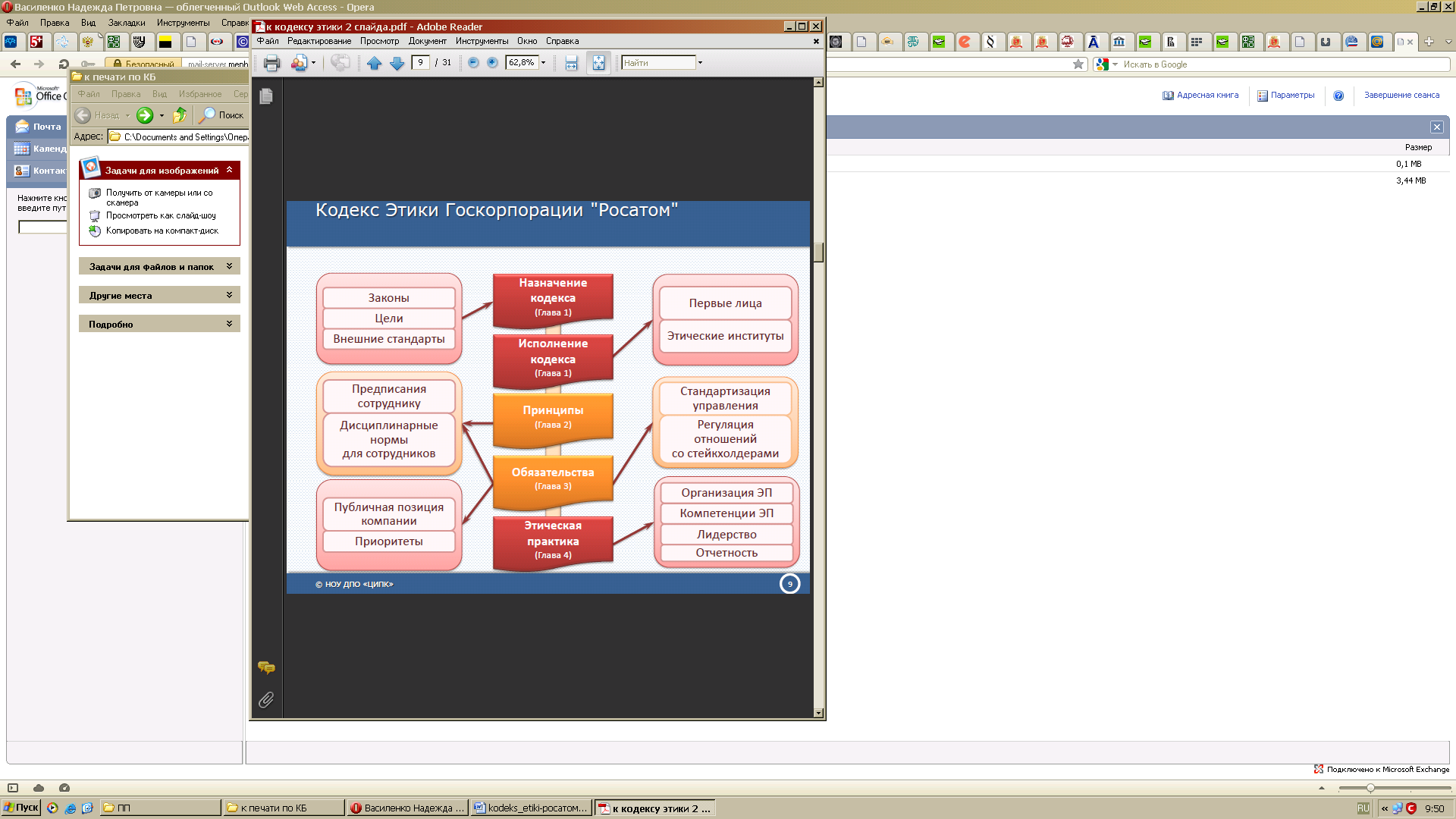The width and height of the screenshot is (1456, 819).
Task: Open the email icon dropdown arrow in Reader
Action: (x=313, y=63)
